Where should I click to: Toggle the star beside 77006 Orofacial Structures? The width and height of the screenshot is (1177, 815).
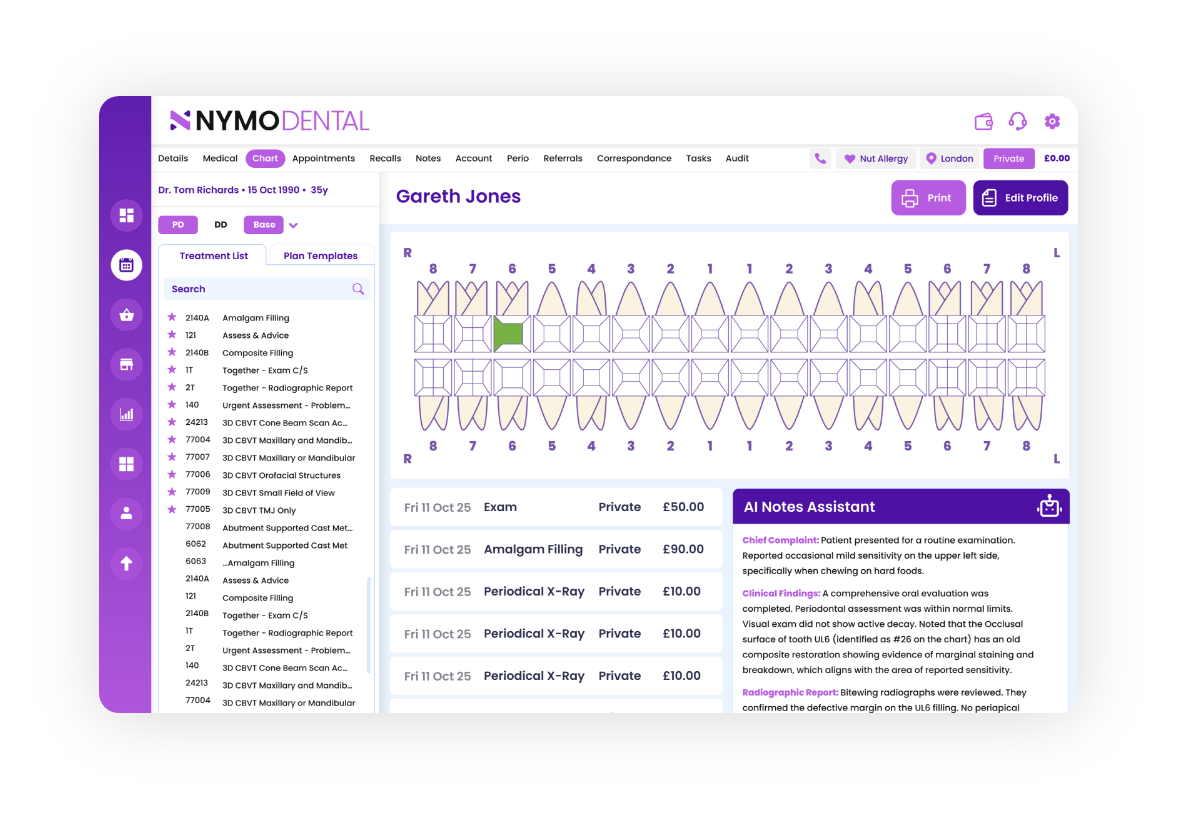tap(172, 474)
